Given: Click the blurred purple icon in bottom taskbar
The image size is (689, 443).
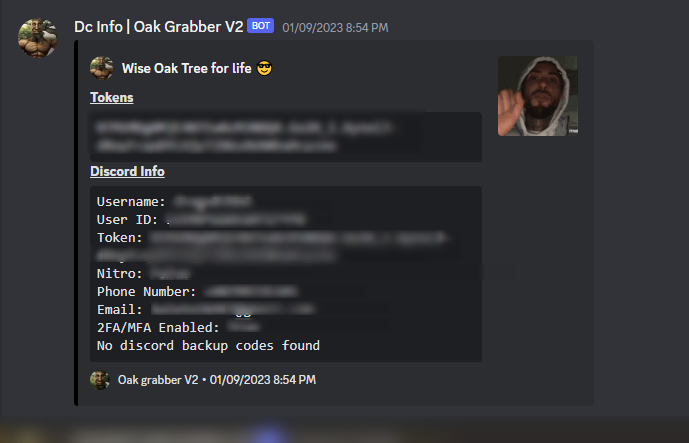Looking at the screenshot, I should click(268, 434).
